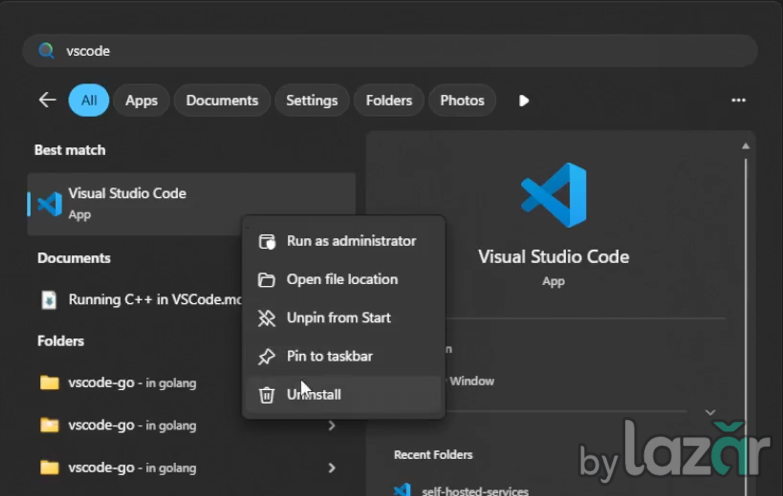783x496 pixels.
Task: Switch to the Documents filter tab
Action: pyautogui.click(x=222, y=100)
